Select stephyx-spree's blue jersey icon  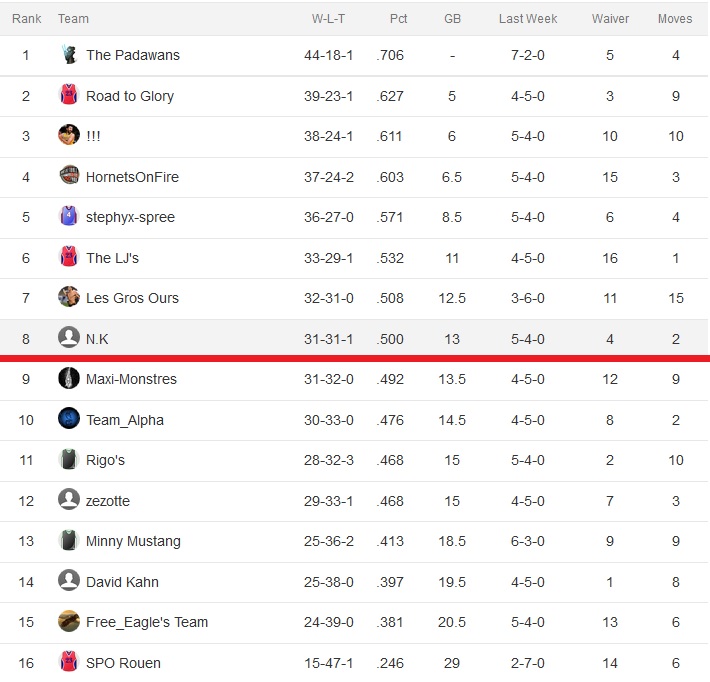click(x=69, y=216)
